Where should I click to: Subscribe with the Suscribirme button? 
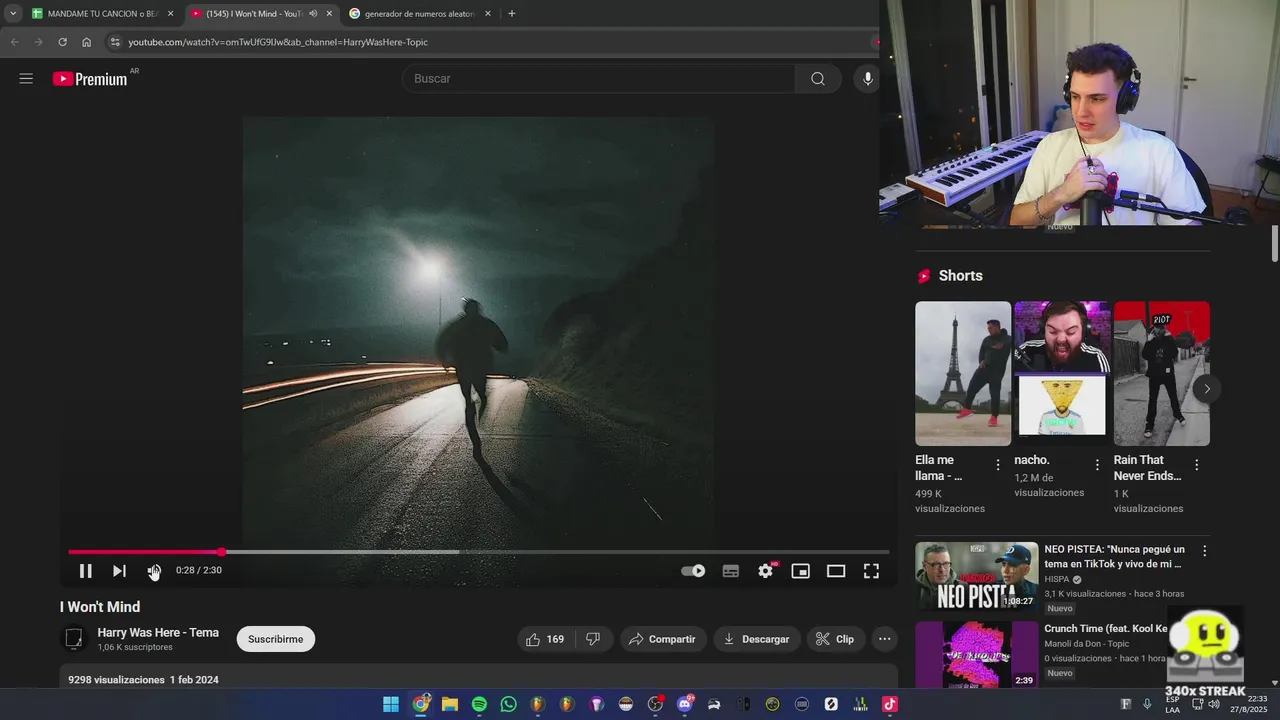point(275,639)
